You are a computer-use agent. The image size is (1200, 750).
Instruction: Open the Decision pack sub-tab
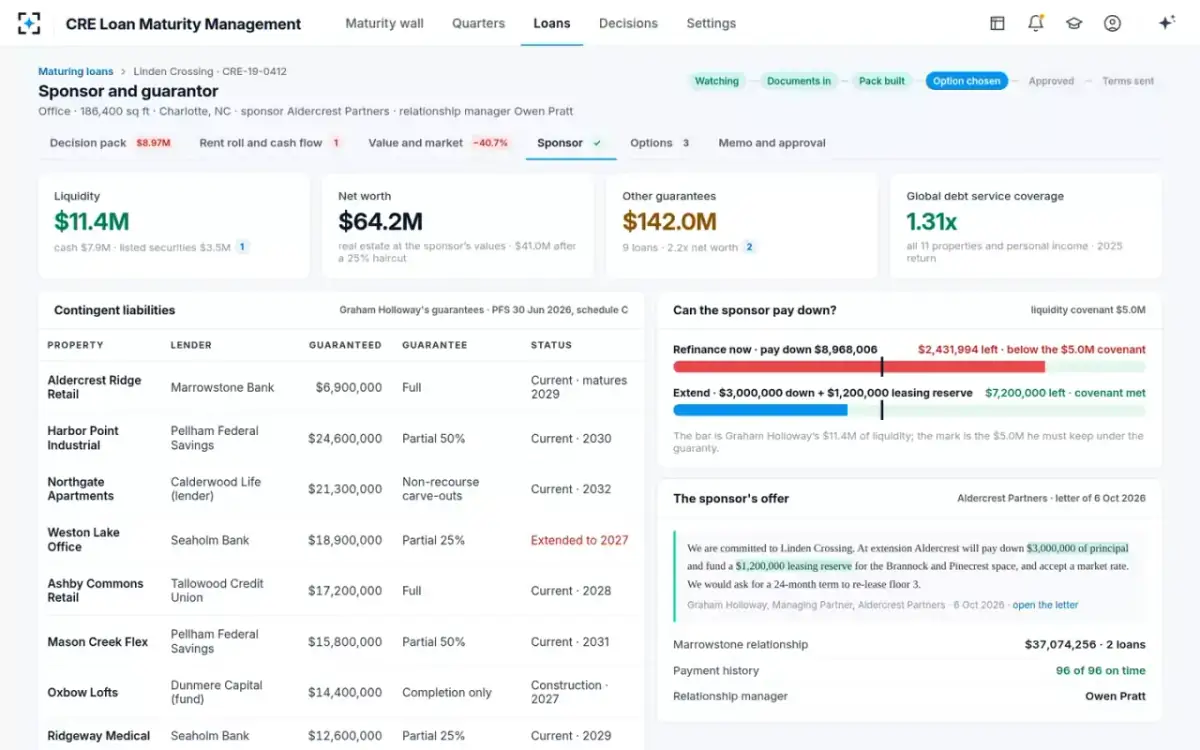pyautogui.click(x=110, y=143)
